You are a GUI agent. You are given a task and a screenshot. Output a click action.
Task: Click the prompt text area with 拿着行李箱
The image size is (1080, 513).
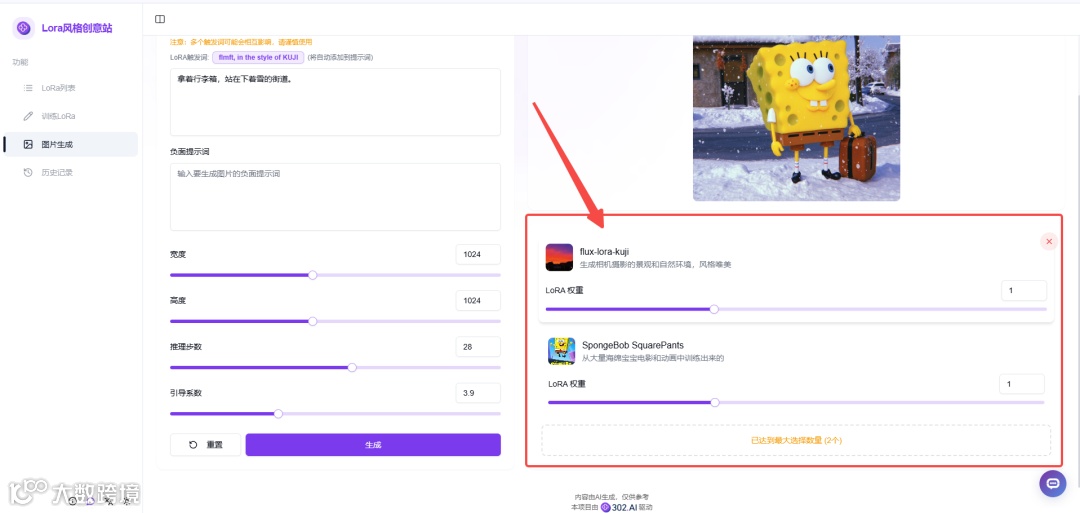click(335, 102)
